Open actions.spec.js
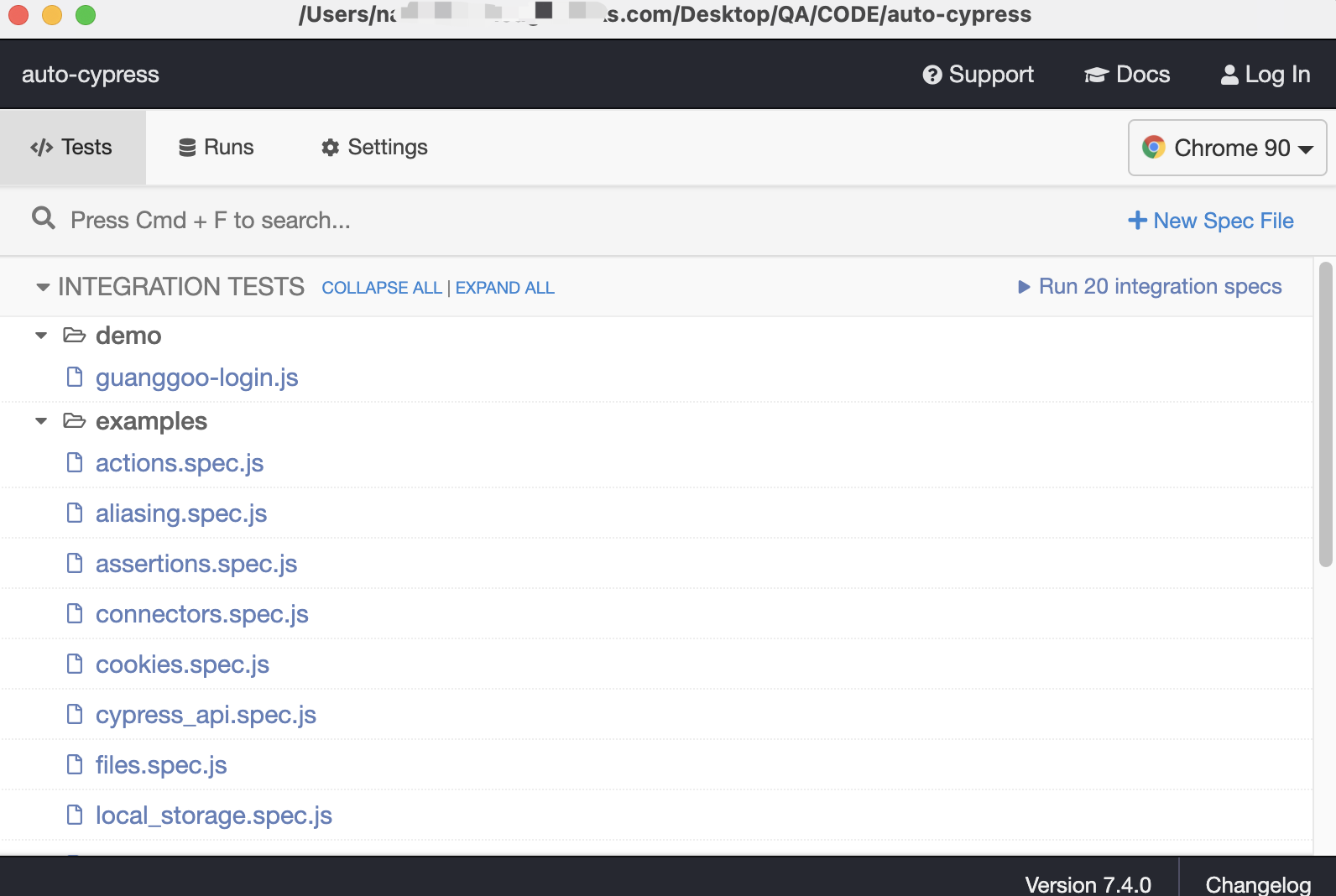Viewport: 1336px width, 896px height. pyautogui.click(x=180, y=464)
